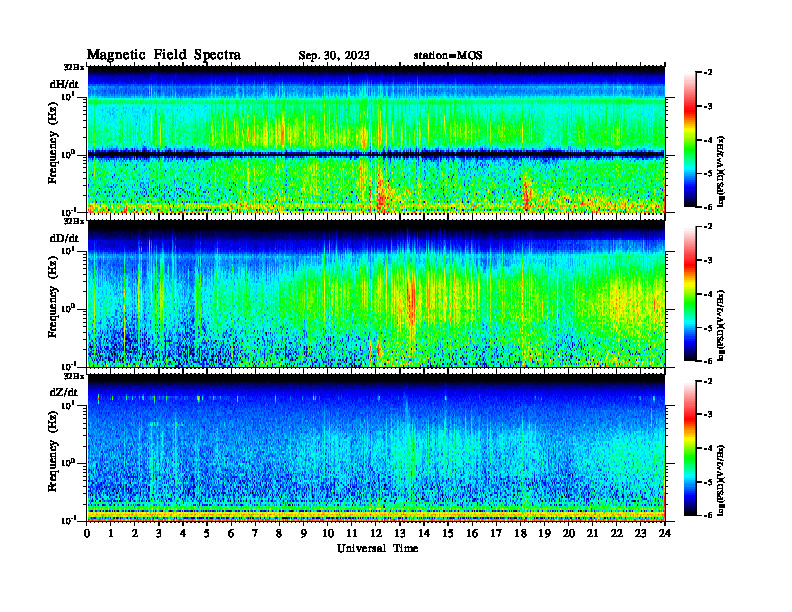Click the "13" hour tick label
The height and width of the screenshot is (612, 792).
point(400,534)
